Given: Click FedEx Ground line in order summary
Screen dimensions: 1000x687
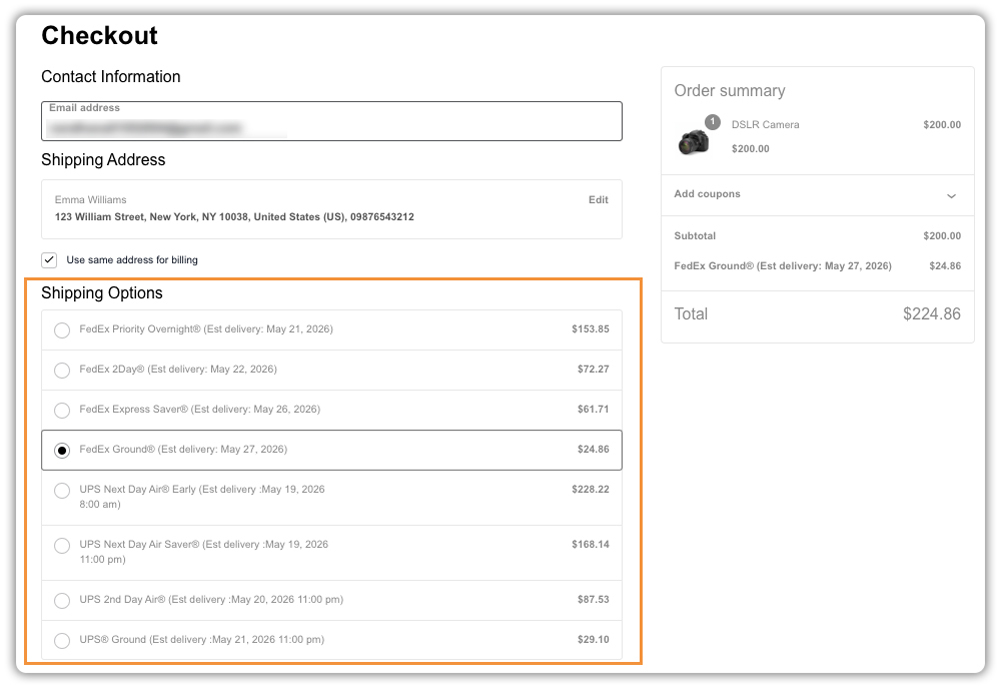Looking at the screenshot, I should [x=783, y=266].
